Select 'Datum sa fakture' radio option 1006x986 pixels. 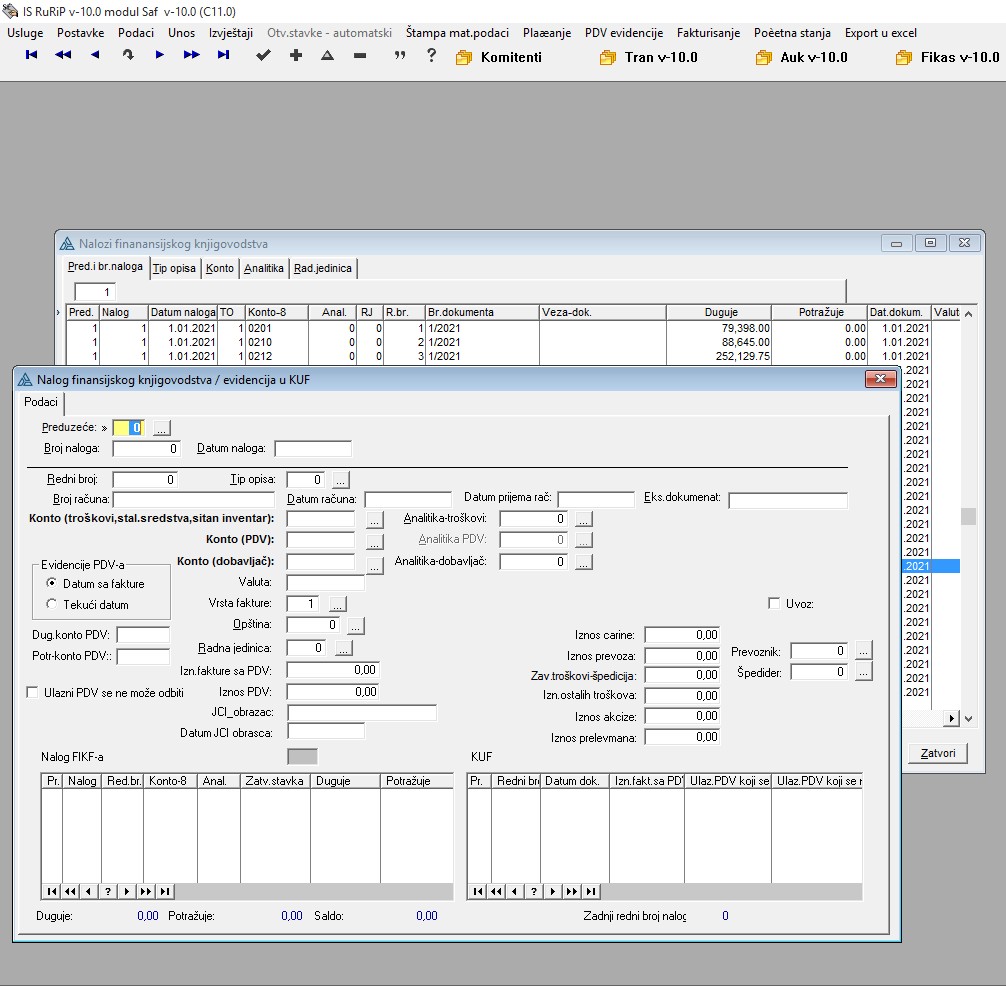[x=52, y=583]
